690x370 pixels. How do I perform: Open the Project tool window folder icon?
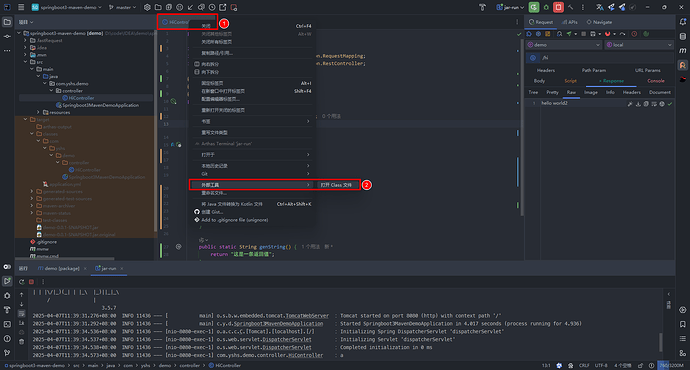pyautogui.click(x=7, y=22)
